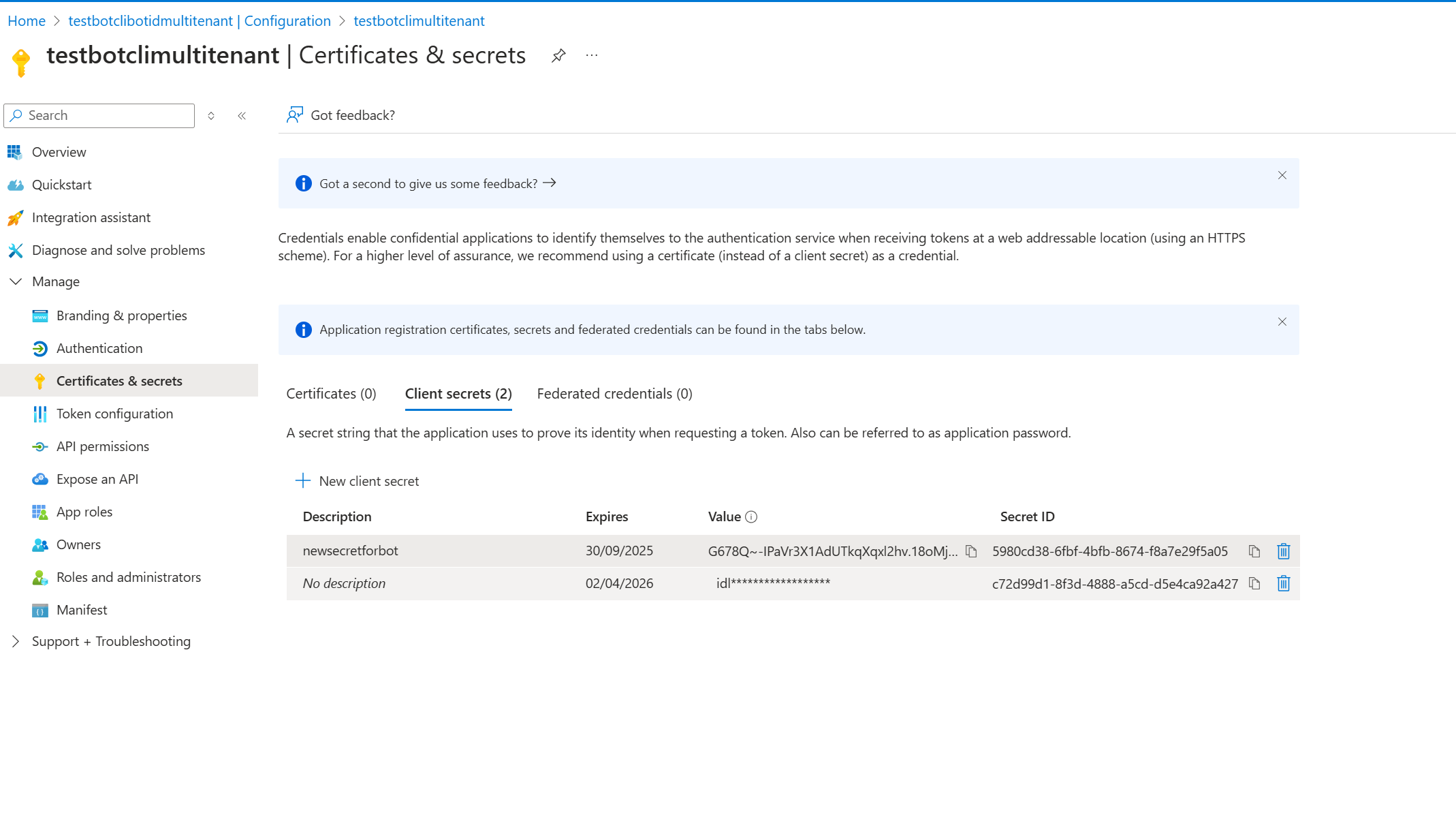The image size is (1456, 819).
Task: Switch to the Certificates (0) tab
Action: tap(331, 394)
